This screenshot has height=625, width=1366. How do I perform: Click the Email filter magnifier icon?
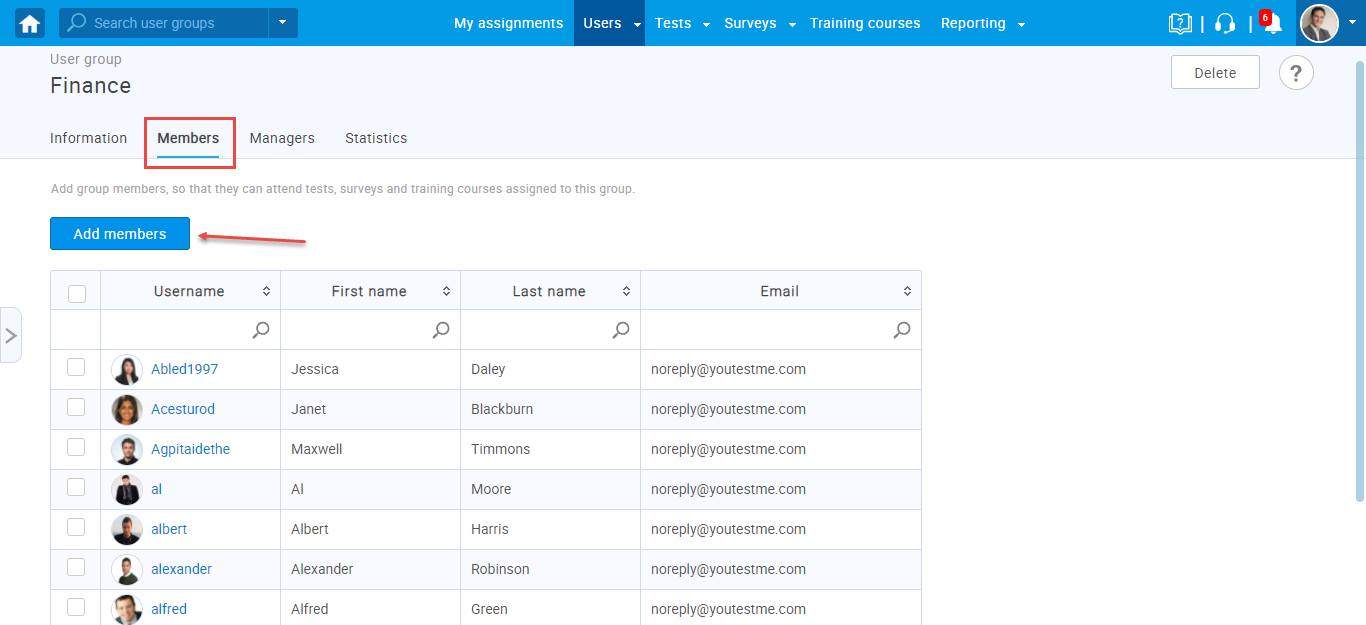tap(902, 330)
